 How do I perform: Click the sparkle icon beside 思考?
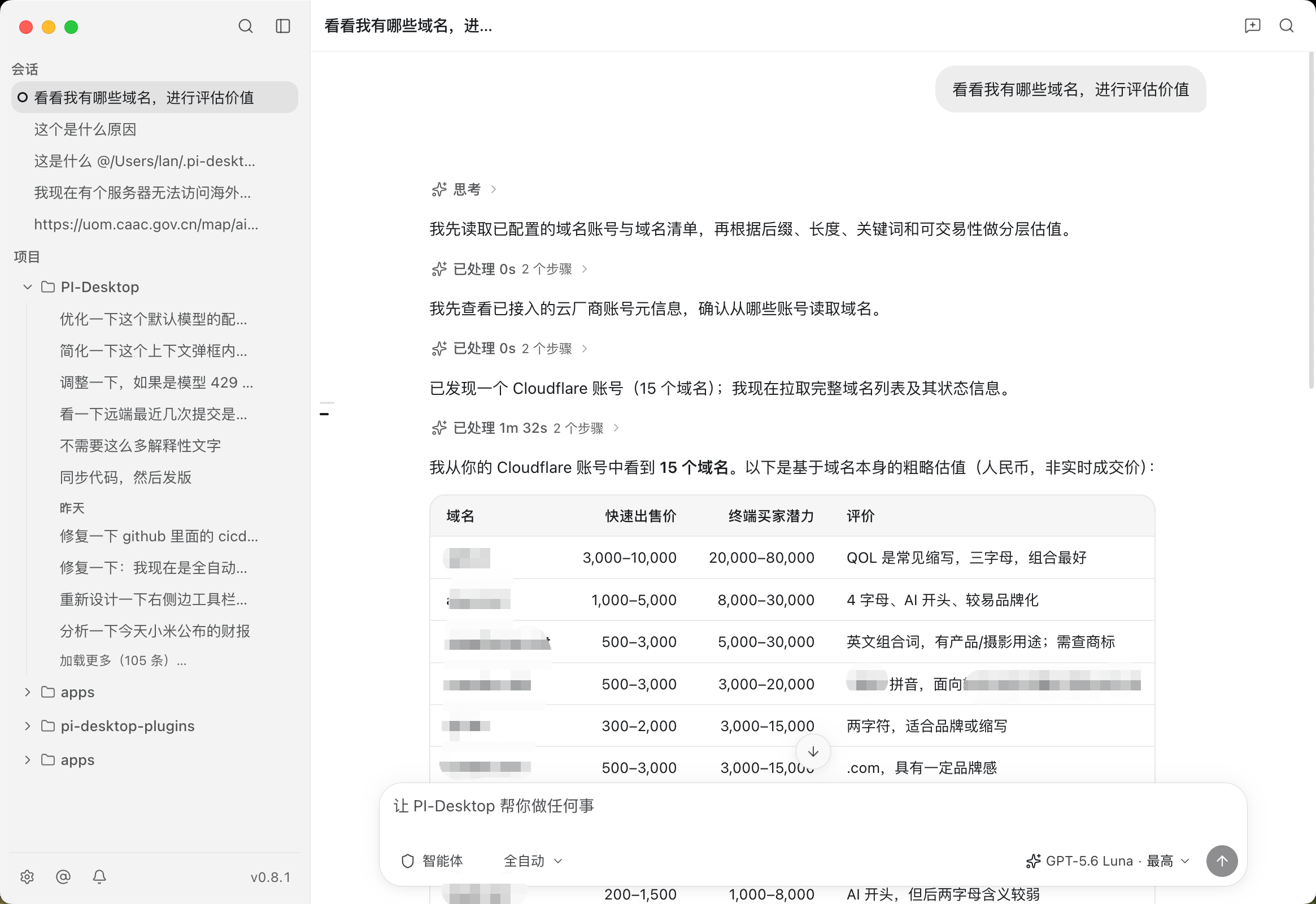(439, 189)
